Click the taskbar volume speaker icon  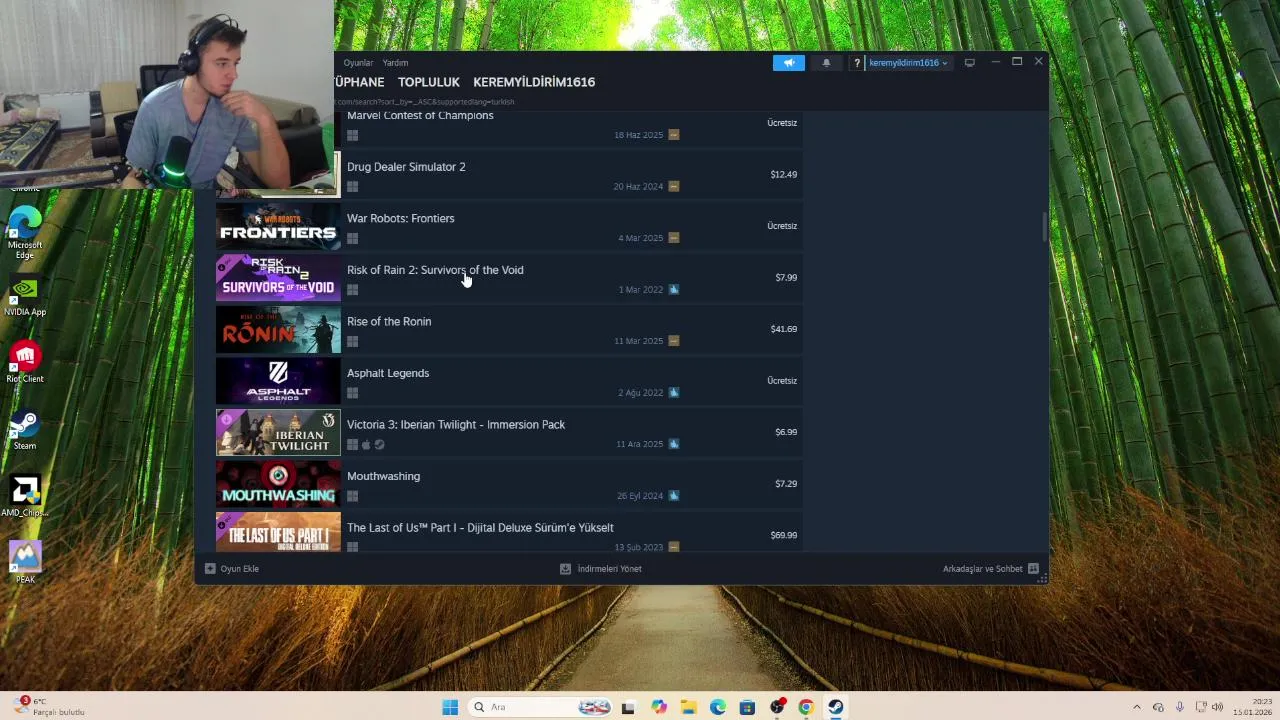tap(1217, 707)
